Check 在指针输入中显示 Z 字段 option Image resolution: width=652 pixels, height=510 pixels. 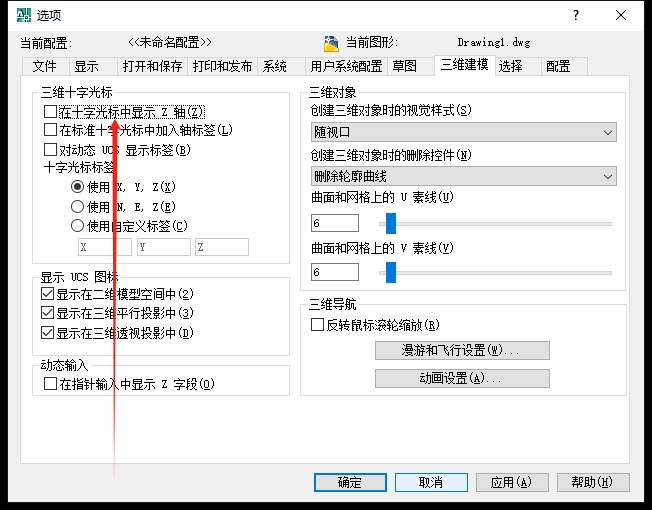click(51, 384)
